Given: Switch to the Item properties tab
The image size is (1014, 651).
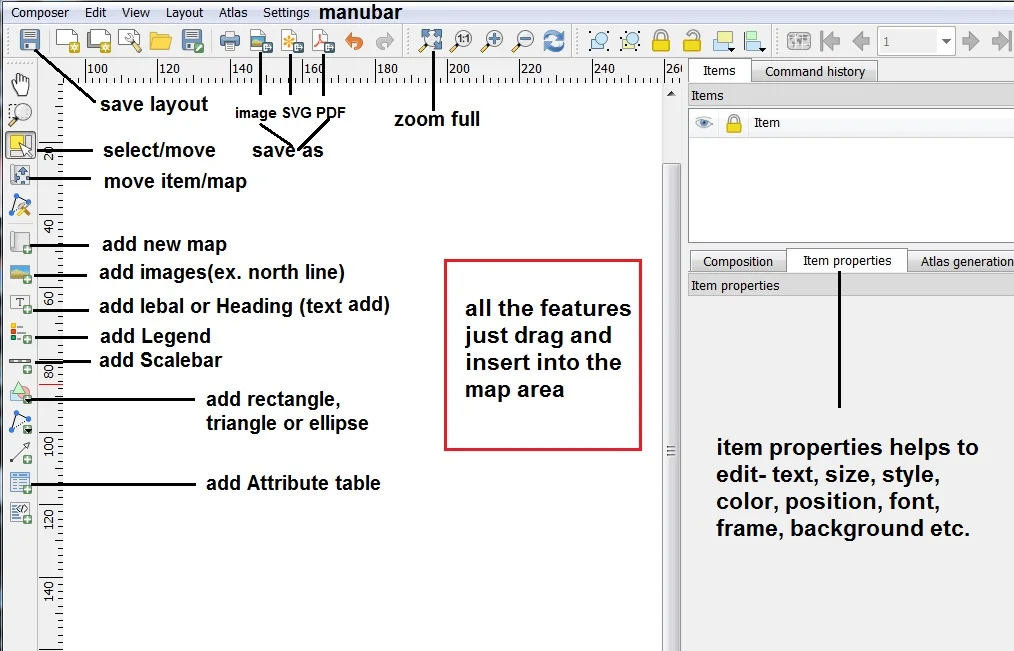Looking at the screenshot, I should tap(847, 260).
